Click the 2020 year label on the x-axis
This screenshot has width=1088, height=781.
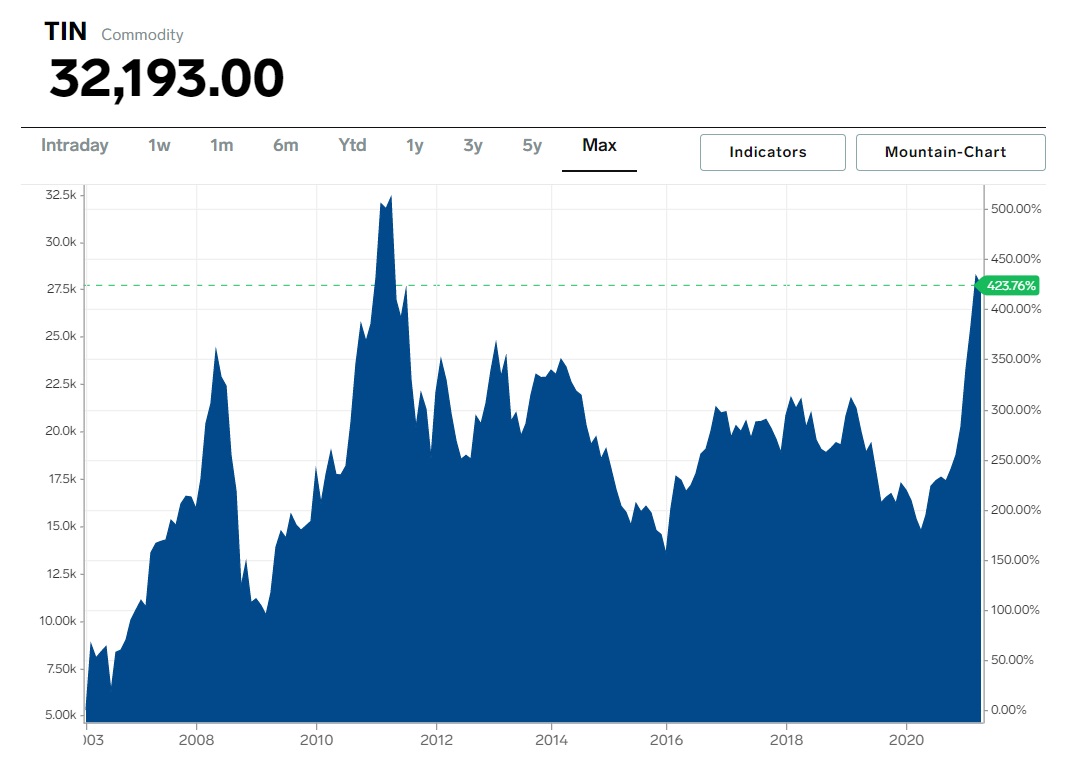tap(906, 740)
